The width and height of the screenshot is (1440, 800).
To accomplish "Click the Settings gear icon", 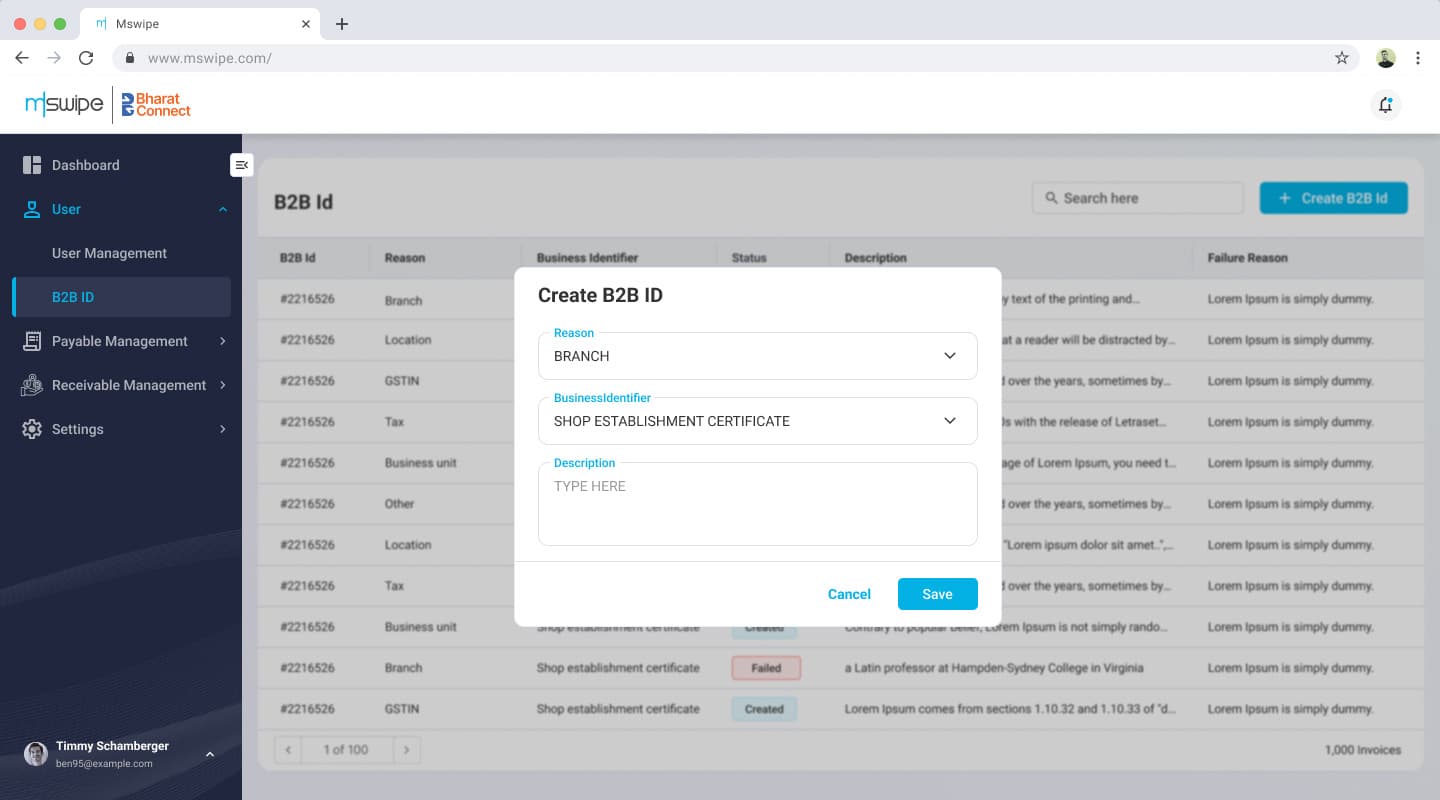I will point(32,429).
